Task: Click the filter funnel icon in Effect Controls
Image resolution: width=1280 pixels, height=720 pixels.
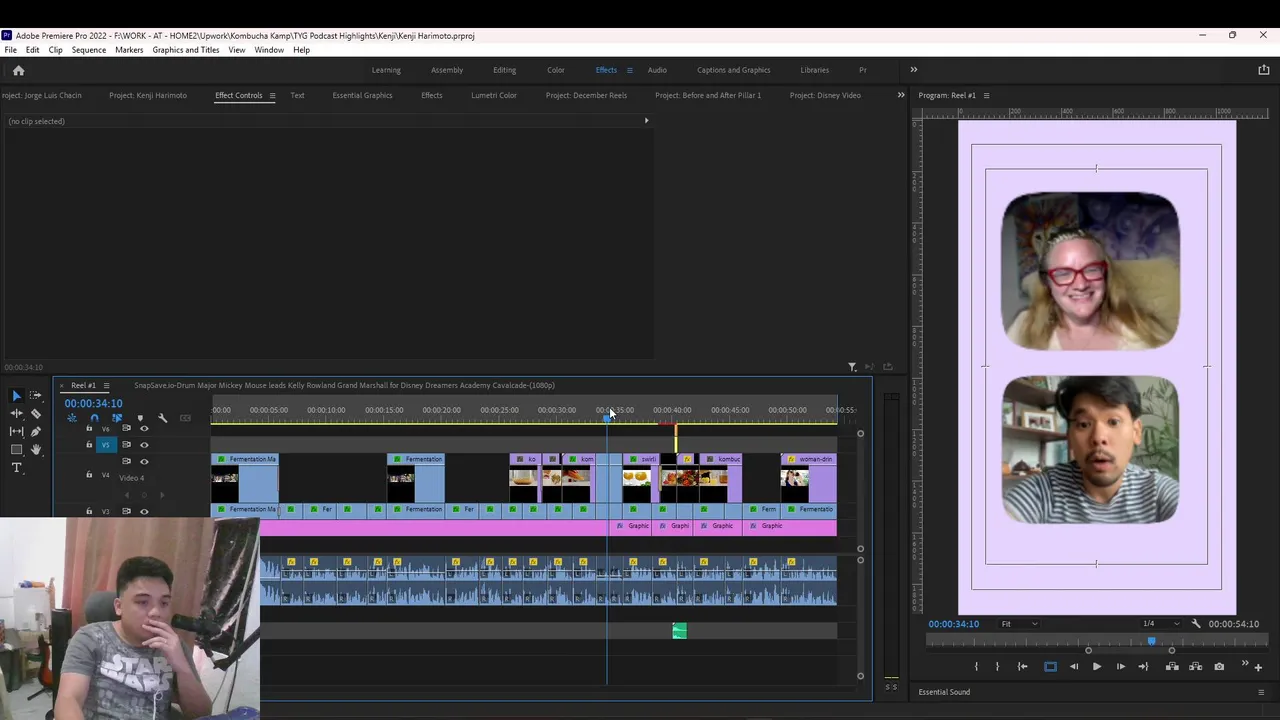Action: tap(852, 367)
